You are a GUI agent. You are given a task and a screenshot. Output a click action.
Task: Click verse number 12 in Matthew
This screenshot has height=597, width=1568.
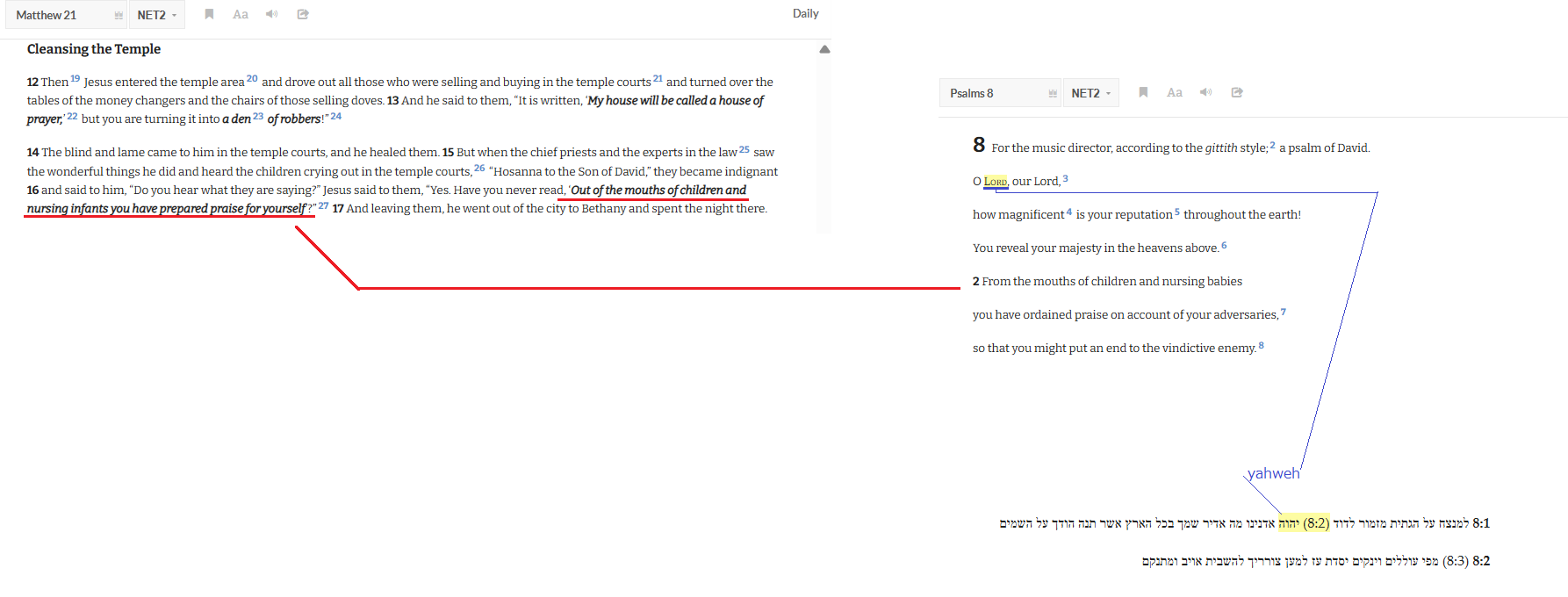tap(32, 83)
